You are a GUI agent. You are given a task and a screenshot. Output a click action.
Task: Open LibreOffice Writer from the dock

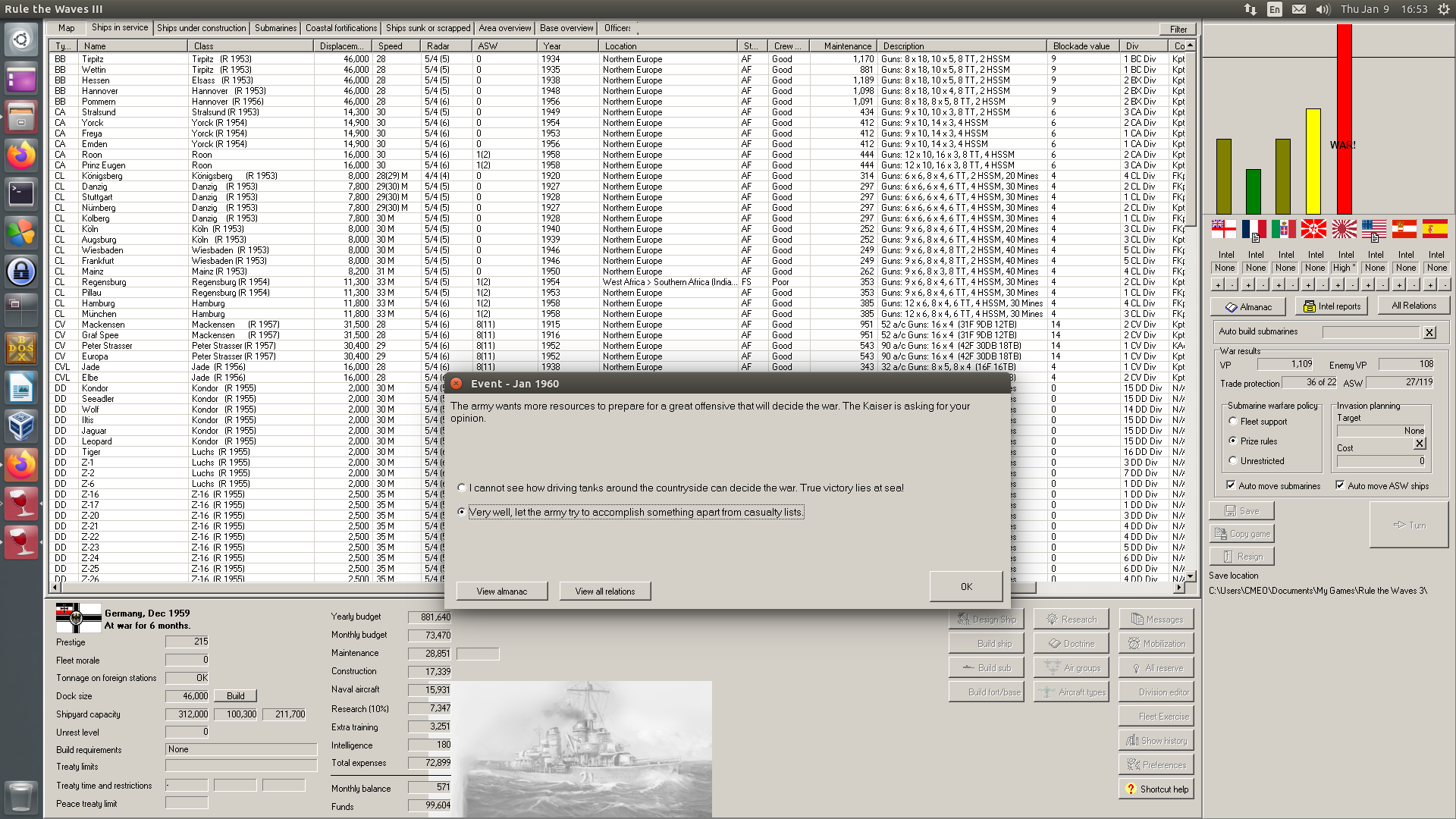point(21,388)
